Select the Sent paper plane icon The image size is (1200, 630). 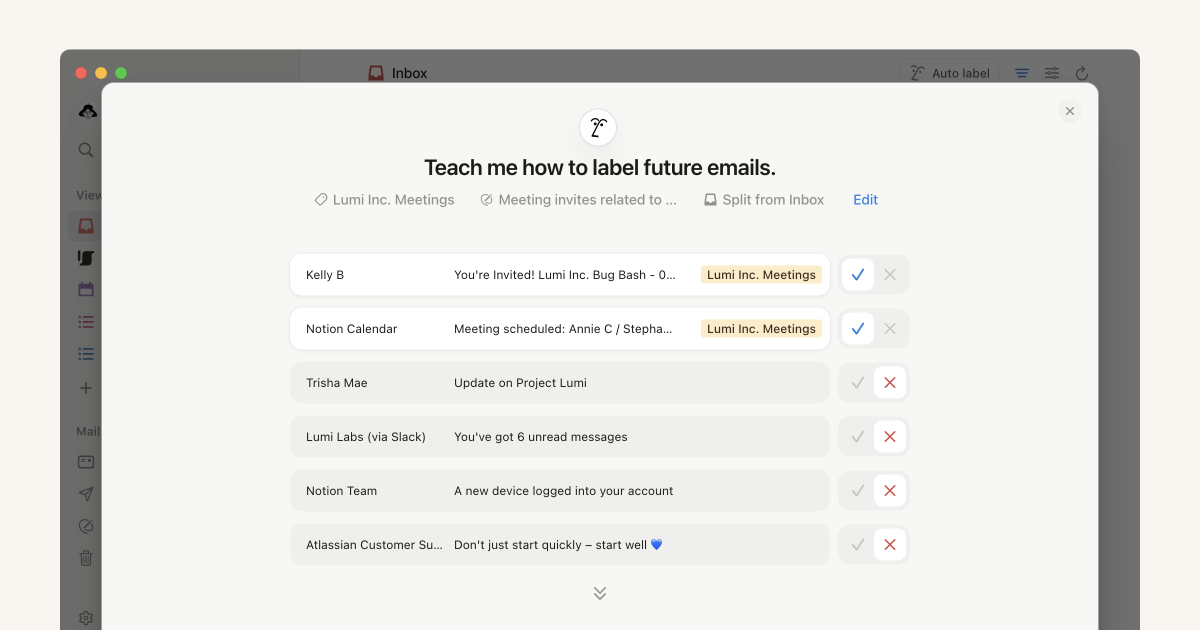(86, 493)
